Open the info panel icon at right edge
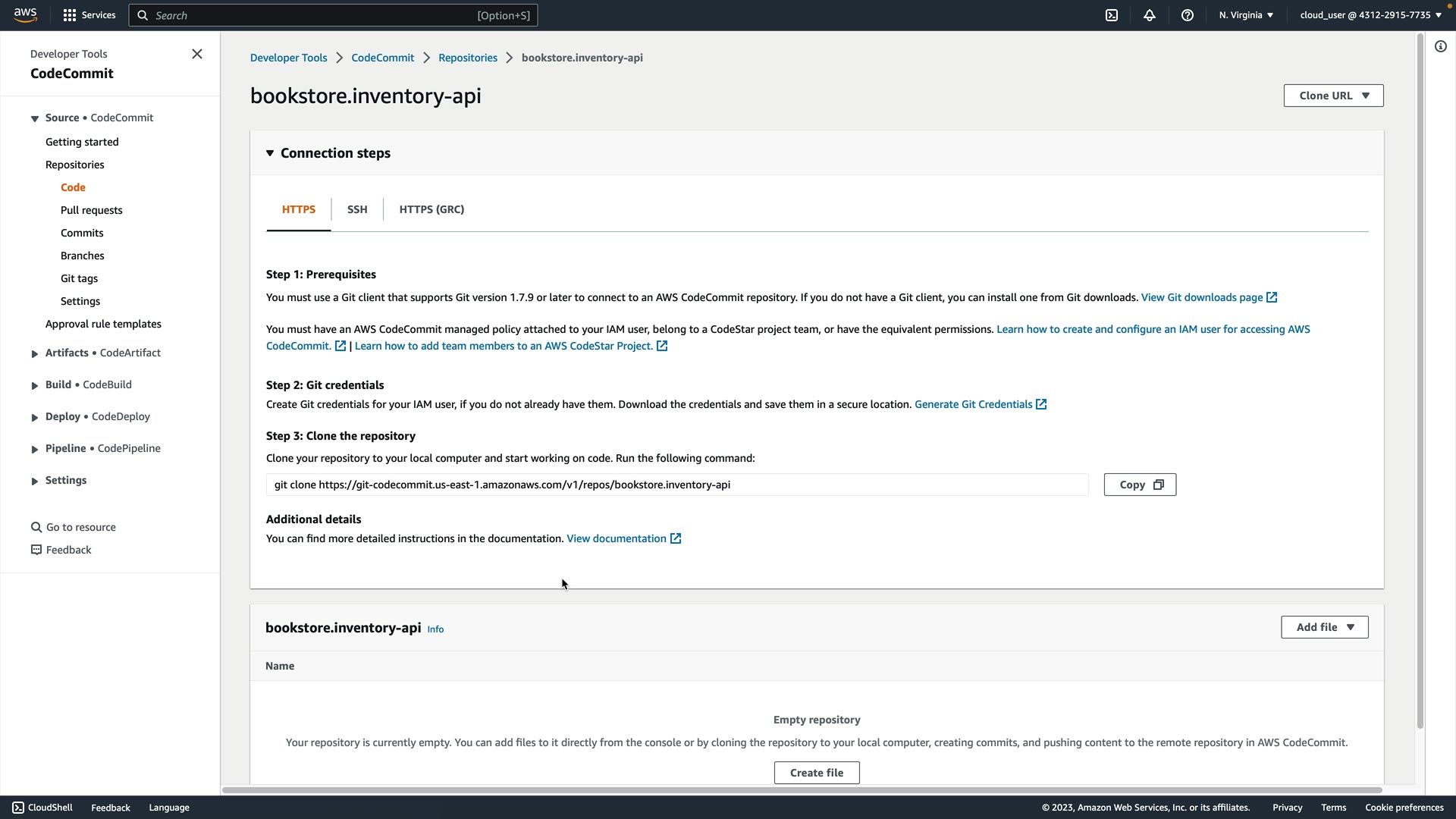1456x819 pixels. point(1440,47)
